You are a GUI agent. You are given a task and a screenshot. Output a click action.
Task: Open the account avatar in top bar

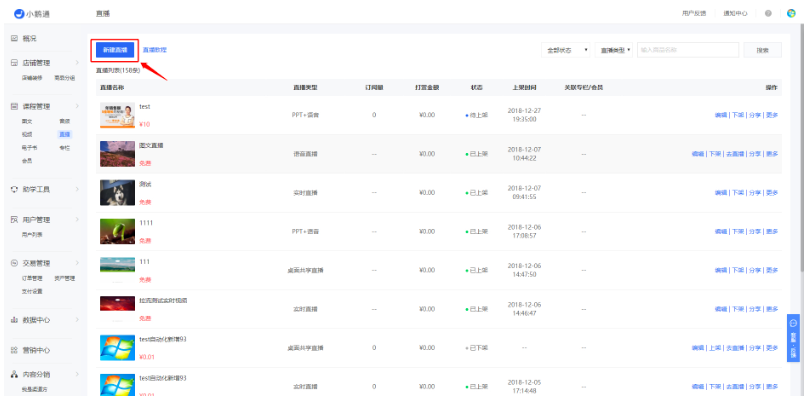click(791, 13)
